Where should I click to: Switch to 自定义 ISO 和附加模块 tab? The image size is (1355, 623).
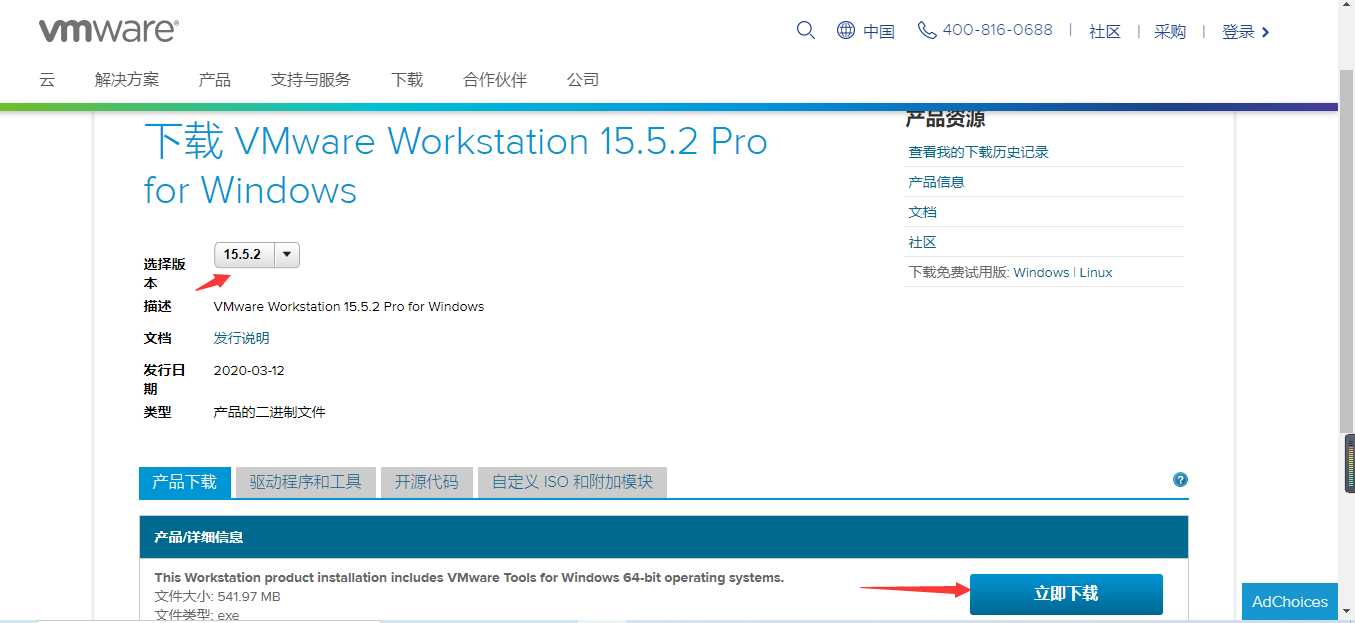[572, 482]
